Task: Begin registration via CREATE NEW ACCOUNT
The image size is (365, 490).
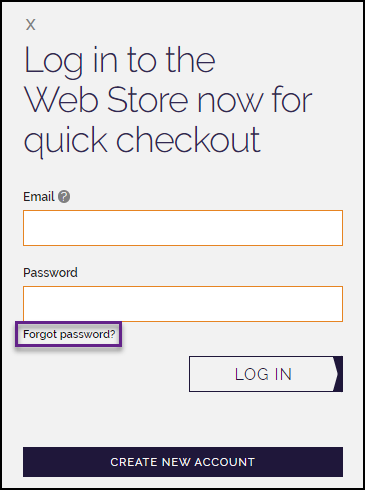Action: point(183,462)
